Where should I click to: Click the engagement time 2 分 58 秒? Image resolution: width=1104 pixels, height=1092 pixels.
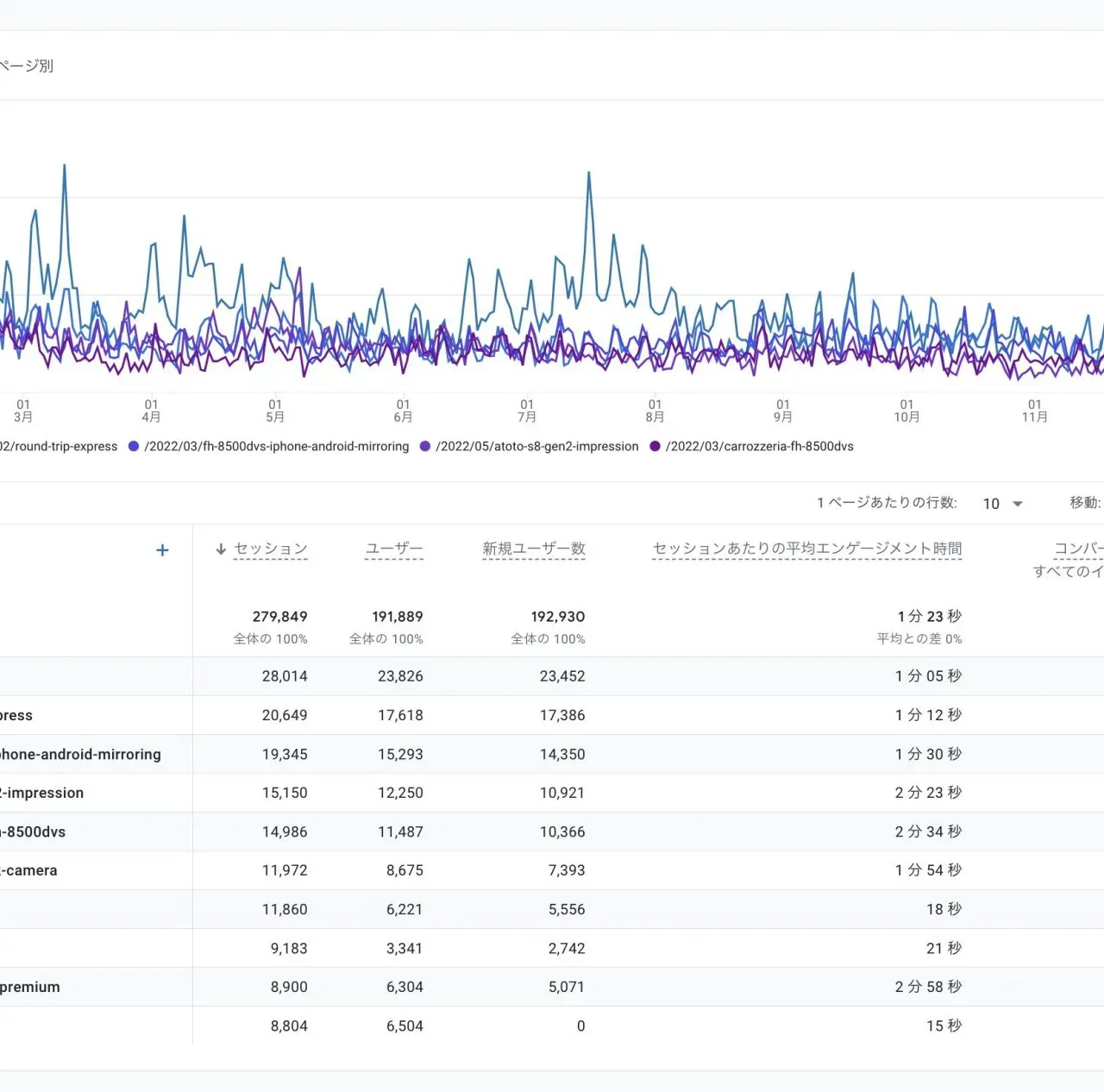click(928, 987)
